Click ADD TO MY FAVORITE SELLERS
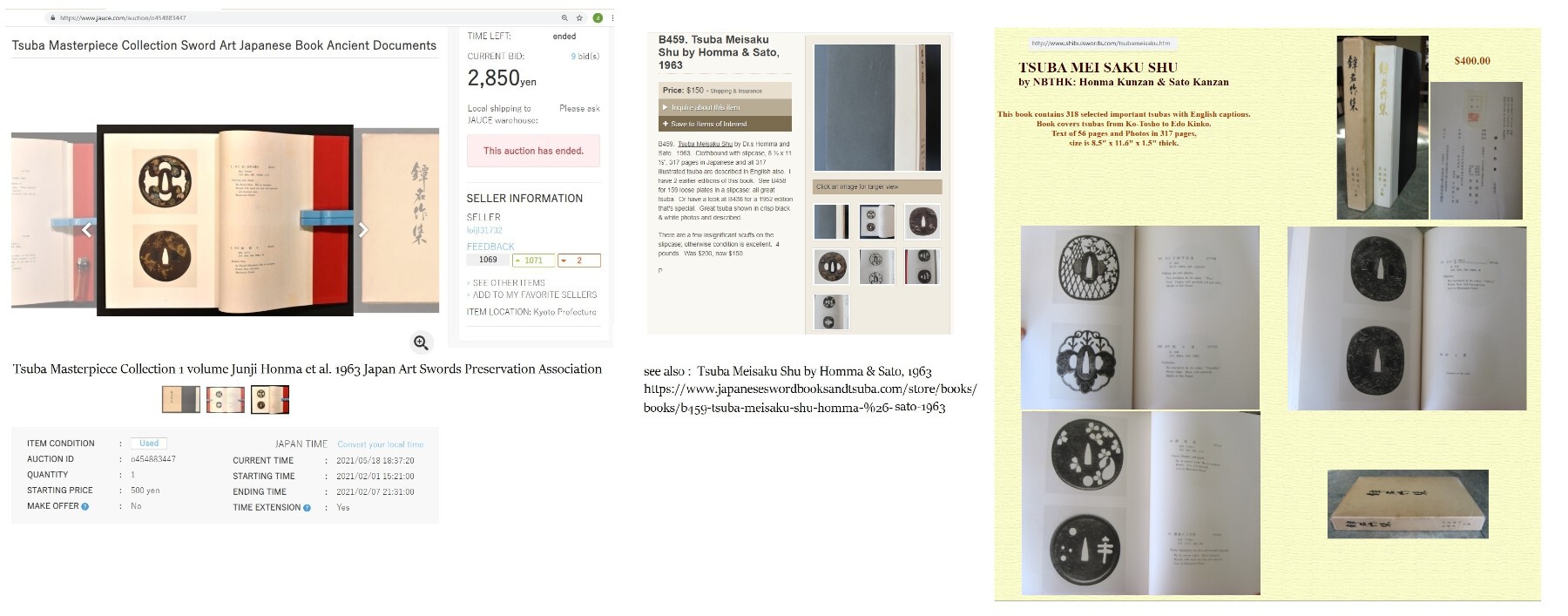Viewport: 1568px width, 616px height. point(535,294)
